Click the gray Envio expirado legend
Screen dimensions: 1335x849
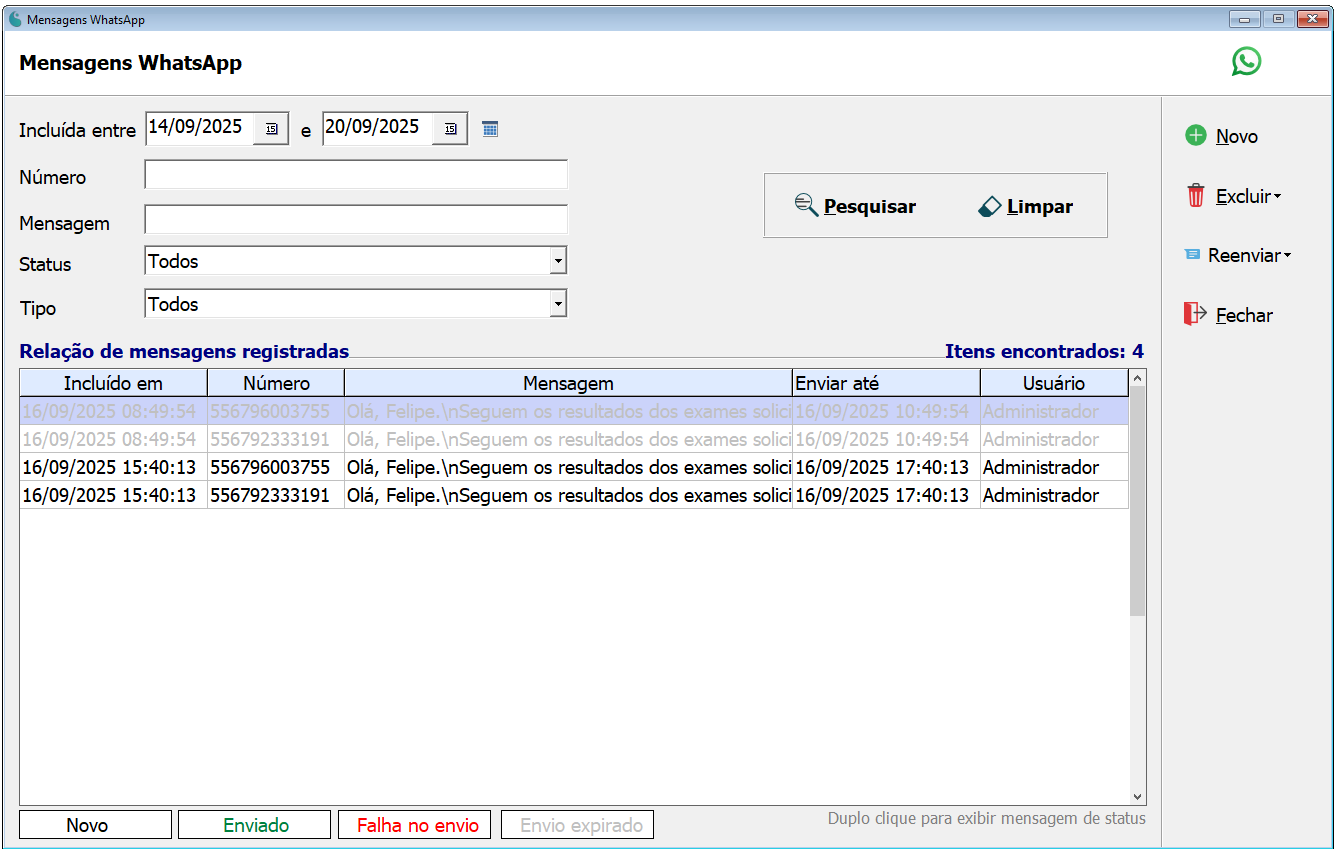(x=577, y=825)
